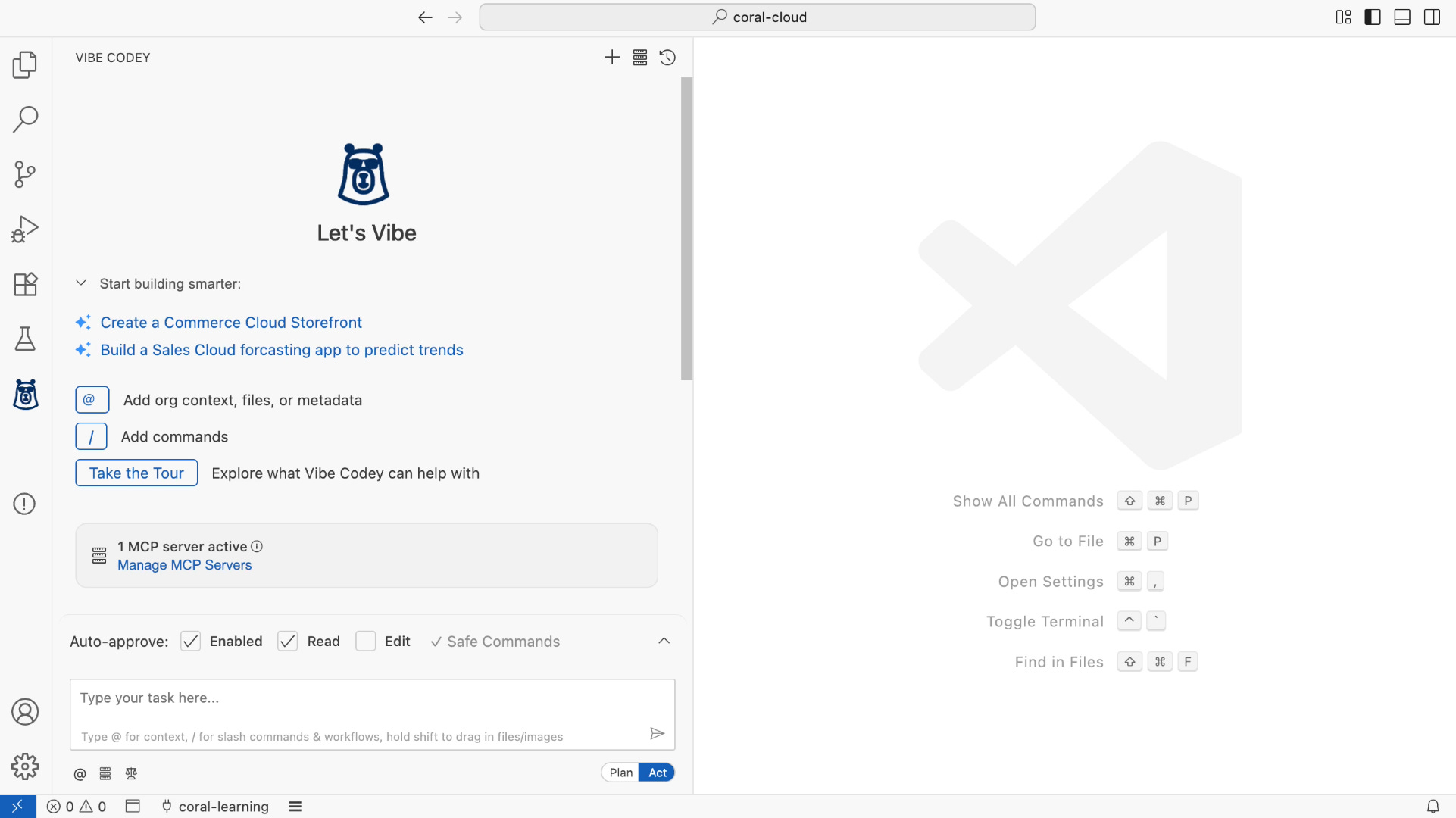Open the Source Control view
Viewport: 1456px width, 818px height.
point(25,174)
